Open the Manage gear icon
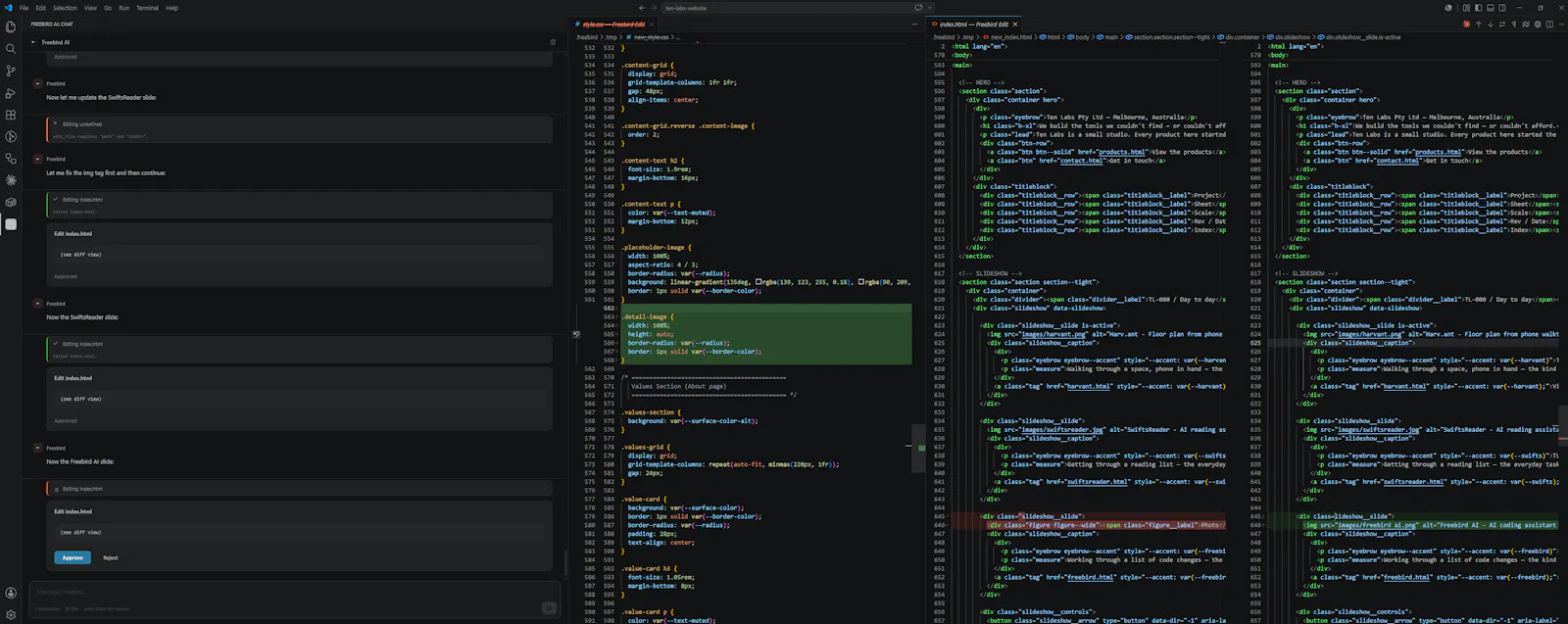 click(11, 614)
